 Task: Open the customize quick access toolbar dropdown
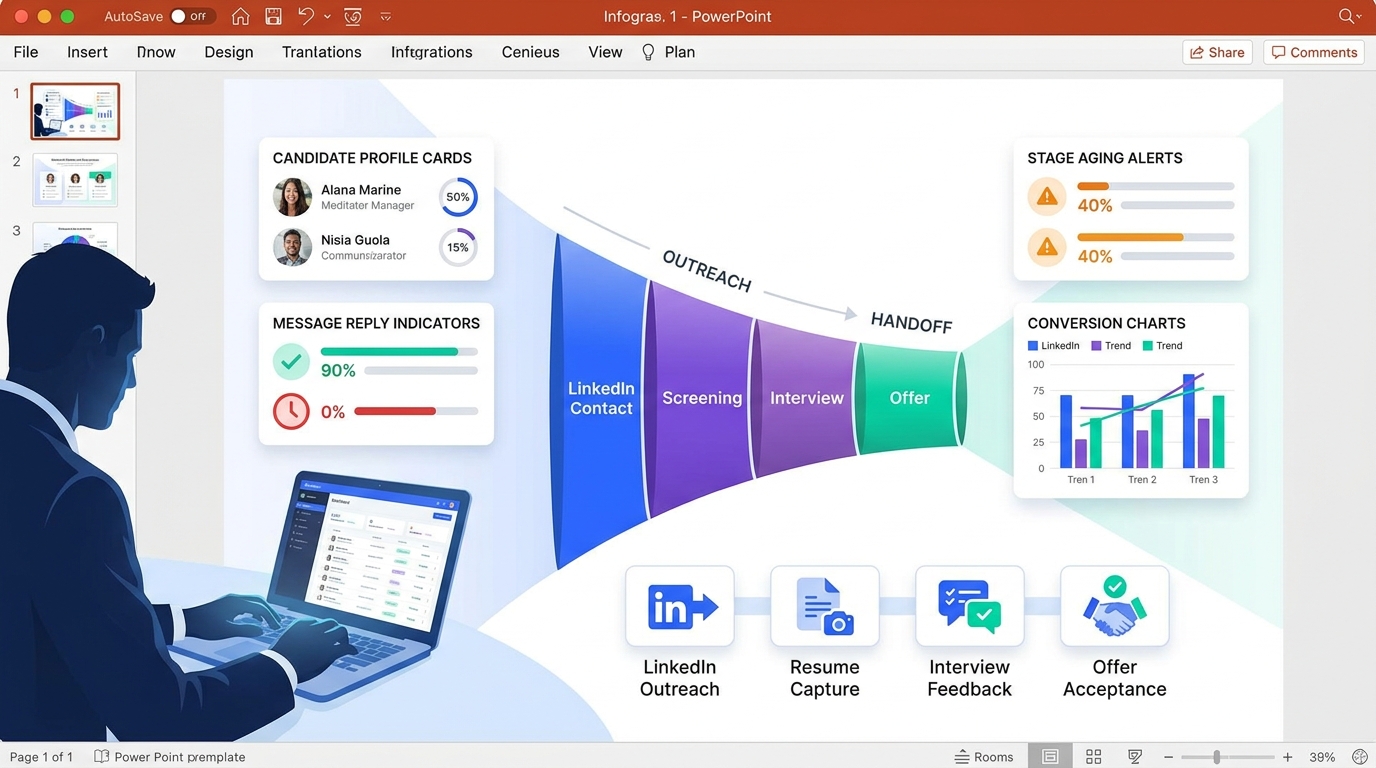[x=386, y=17]
